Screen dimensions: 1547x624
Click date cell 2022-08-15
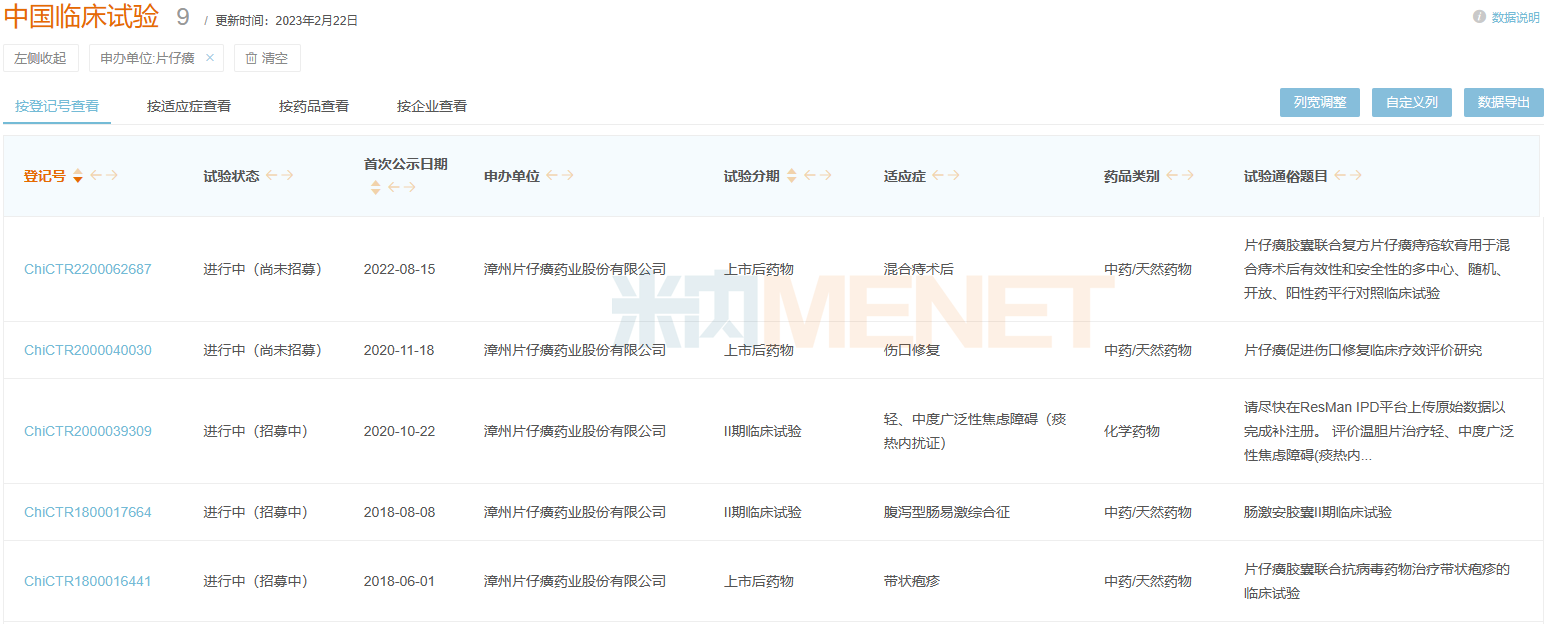click(400, 269)
